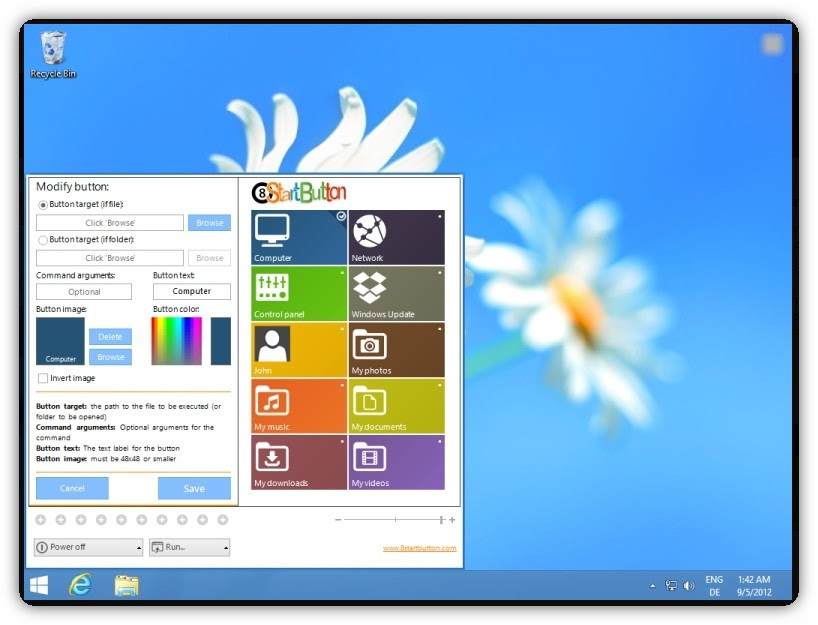This screenshot has width=818, height=625.
Task: Open the My videos tile
Action: pyautogui.click(x=396, y=463)
